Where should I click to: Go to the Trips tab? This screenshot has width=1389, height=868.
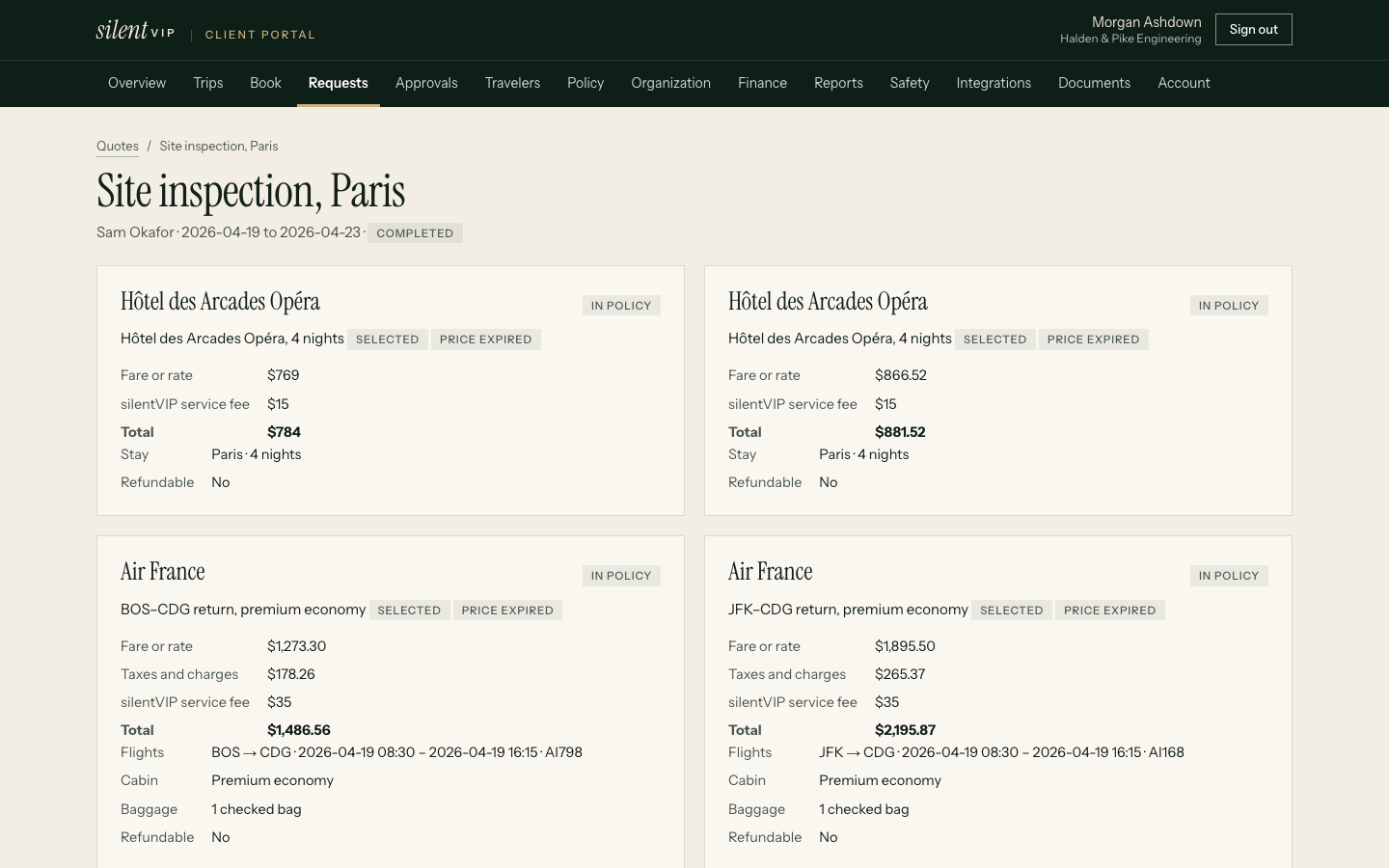pyautogui.click(x=208, y=83)
